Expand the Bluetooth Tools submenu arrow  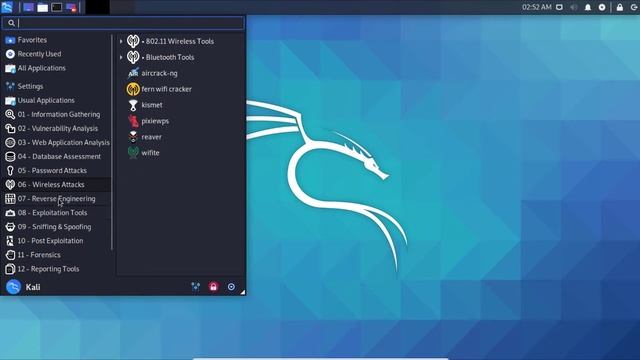(x=121, y=57)
